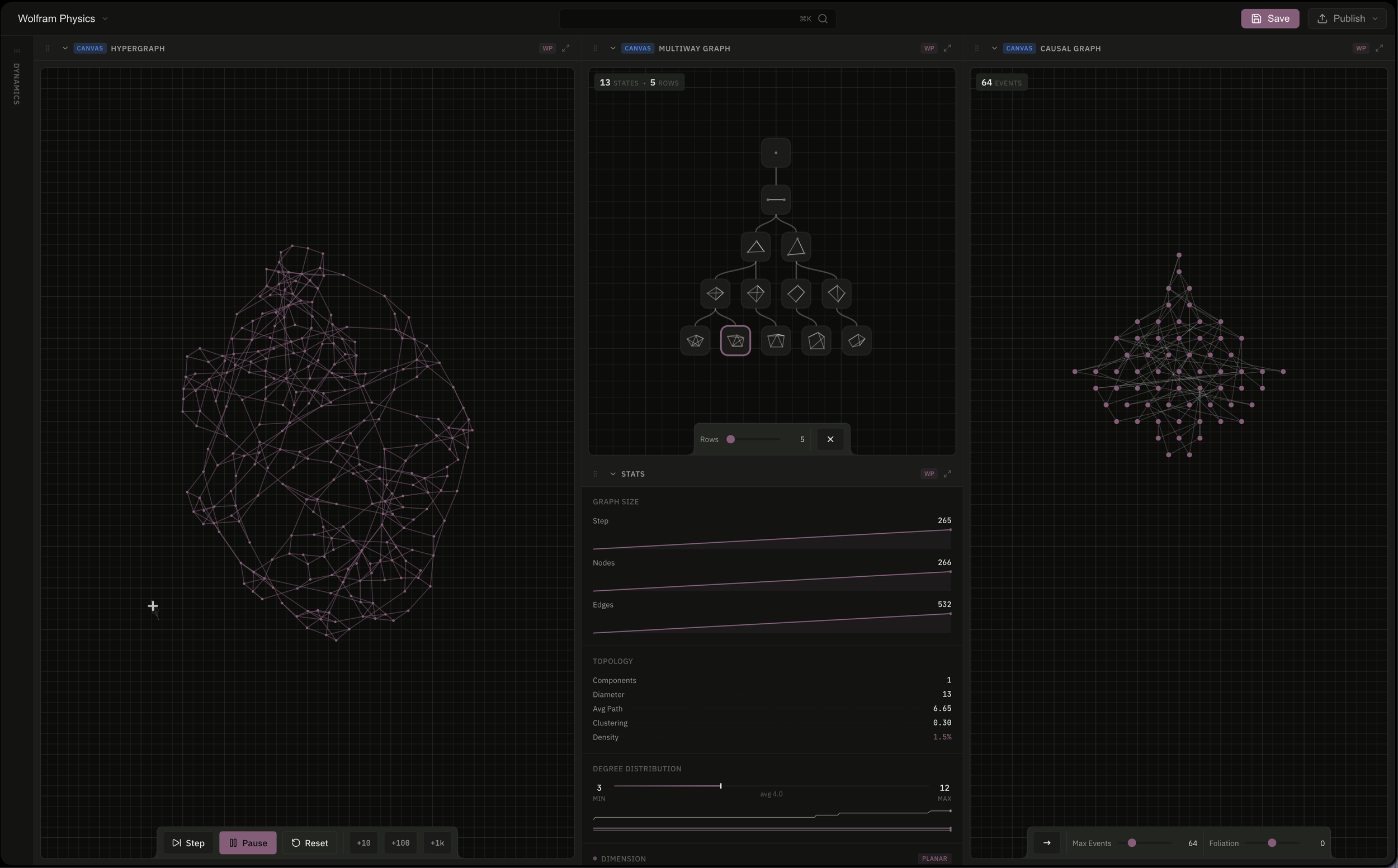
Task: Click the Save button
Action: pos(1270,18)
